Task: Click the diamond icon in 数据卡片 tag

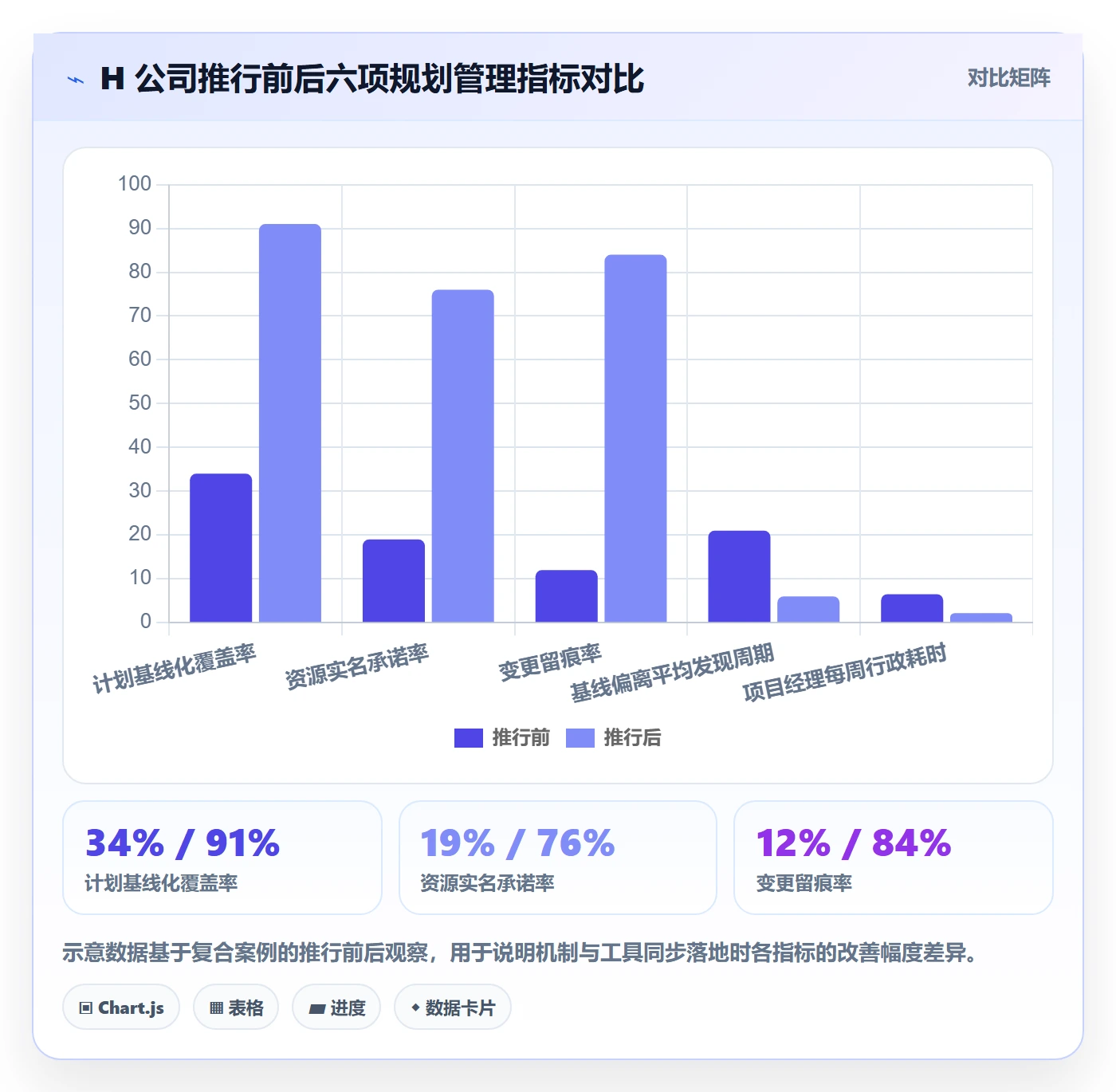Action: [415, 1008]
